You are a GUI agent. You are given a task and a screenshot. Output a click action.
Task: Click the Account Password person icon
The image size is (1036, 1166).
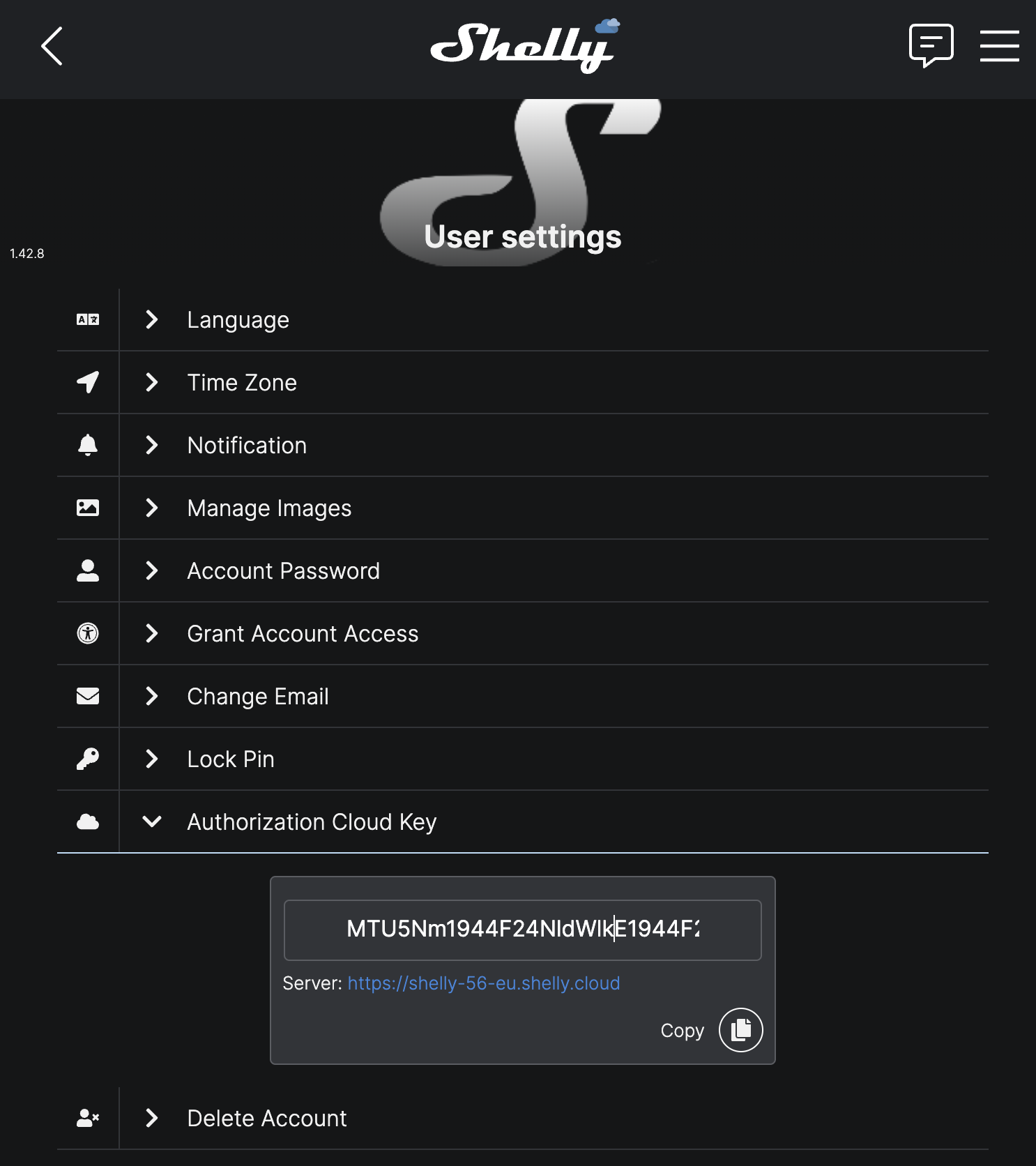click(88, 570)
